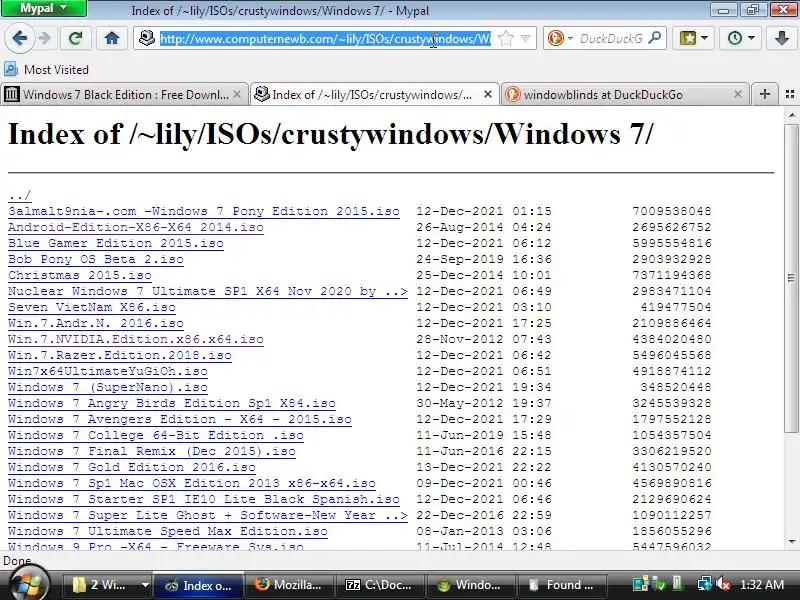The width and height of the screenshot is (800, 600).
Task: Open the home page
Action: 112,38
